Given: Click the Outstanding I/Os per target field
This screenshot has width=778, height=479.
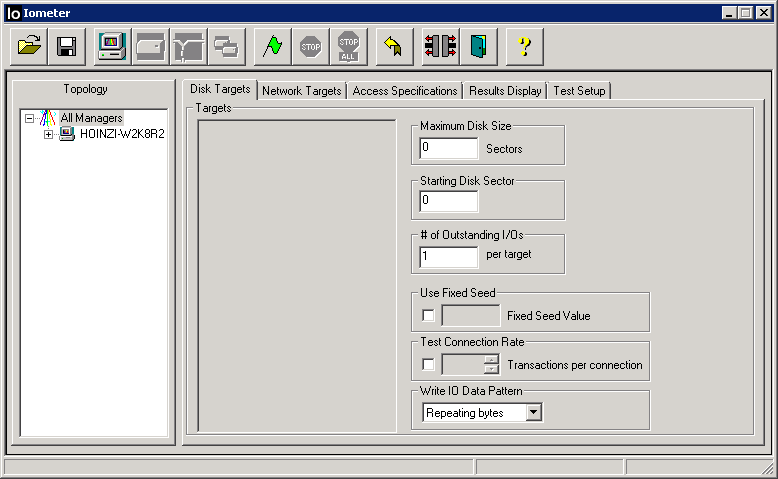Looking at the screenshot, I should click(449, 257).
